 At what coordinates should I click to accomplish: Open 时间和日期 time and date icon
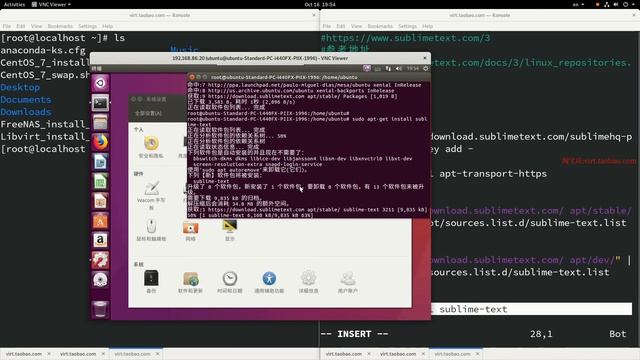pyautogui.click(x=229, y=282)
